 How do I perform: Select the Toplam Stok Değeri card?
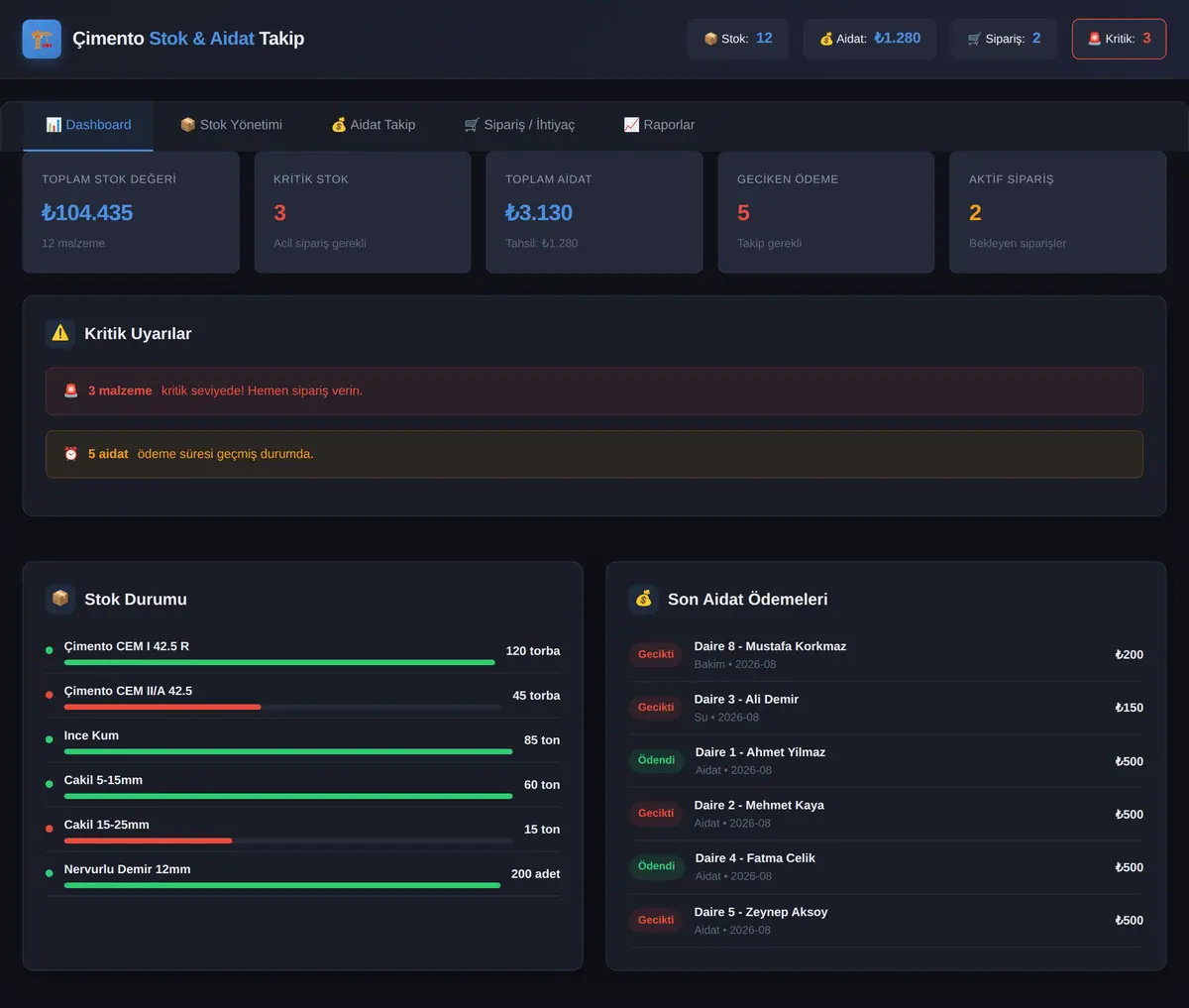(131, 212)
